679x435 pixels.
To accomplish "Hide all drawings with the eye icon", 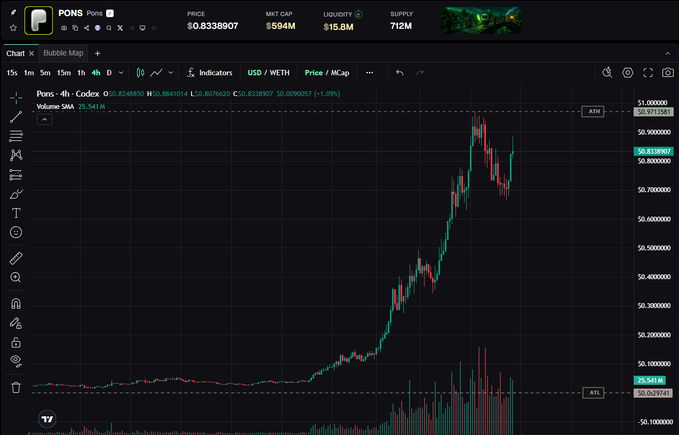I will [x=16, y=361].
